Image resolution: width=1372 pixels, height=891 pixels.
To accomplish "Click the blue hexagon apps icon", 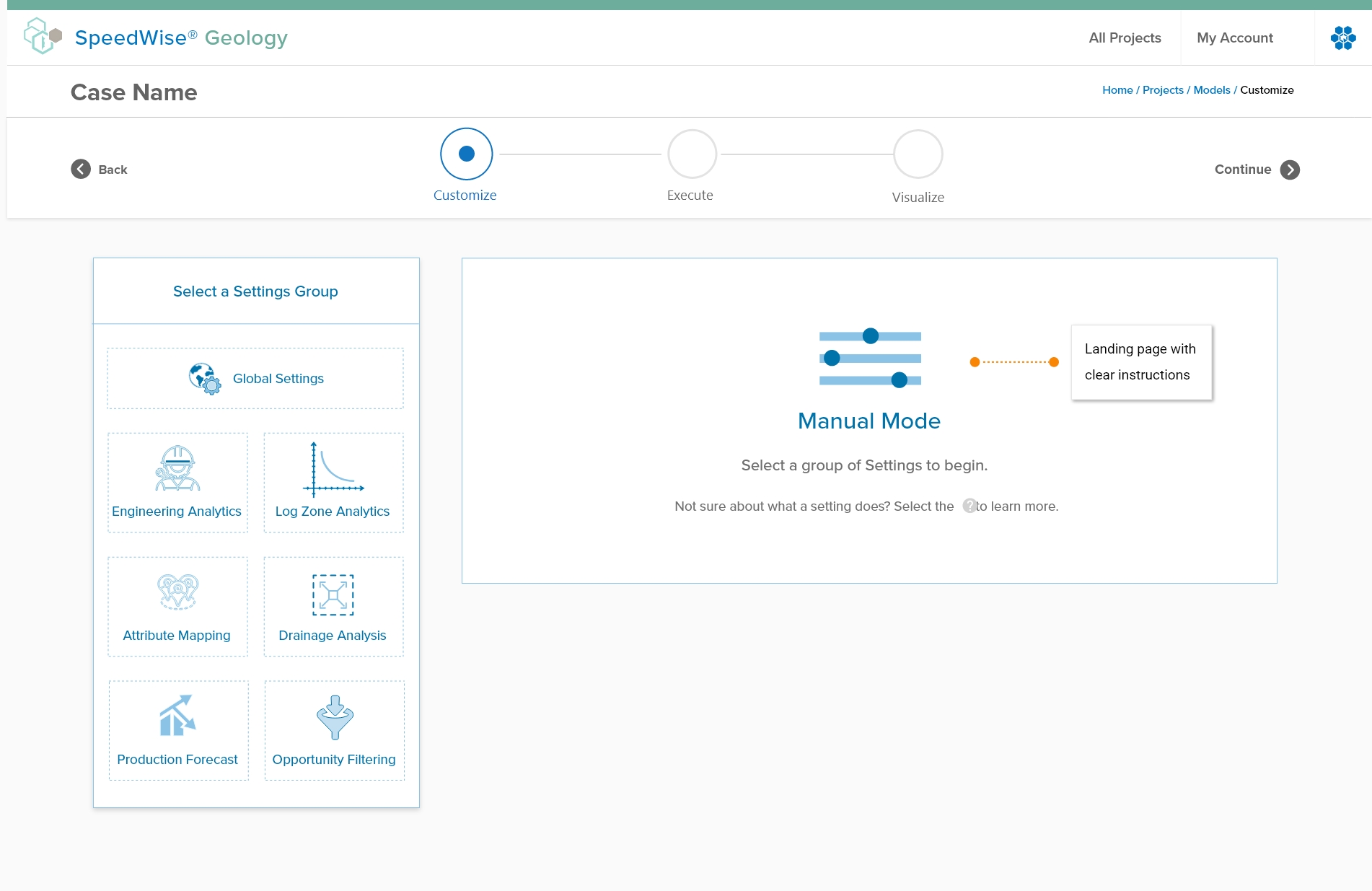I will (x=1342, y=38).
